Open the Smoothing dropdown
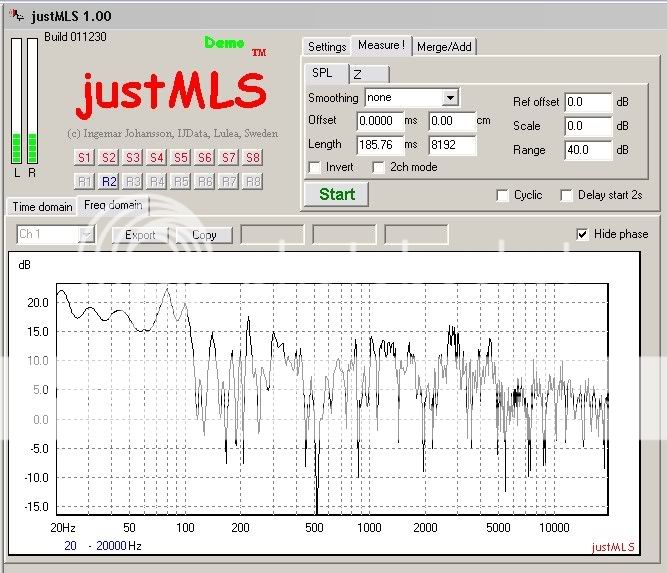Viewport: 667px width, 573px height. click(x=450, y=98)
